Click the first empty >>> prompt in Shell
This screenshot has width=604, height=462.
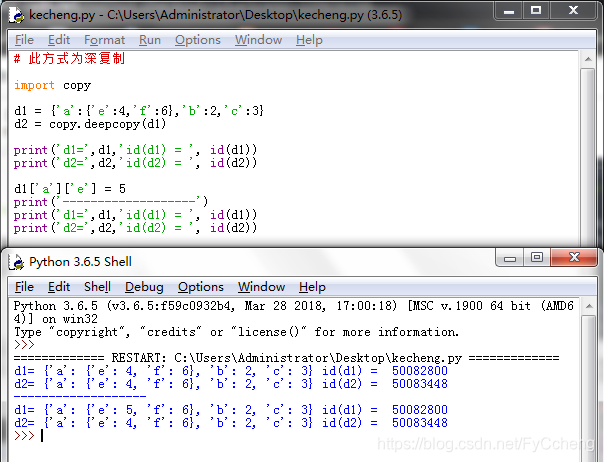click(x=24, y=345)
